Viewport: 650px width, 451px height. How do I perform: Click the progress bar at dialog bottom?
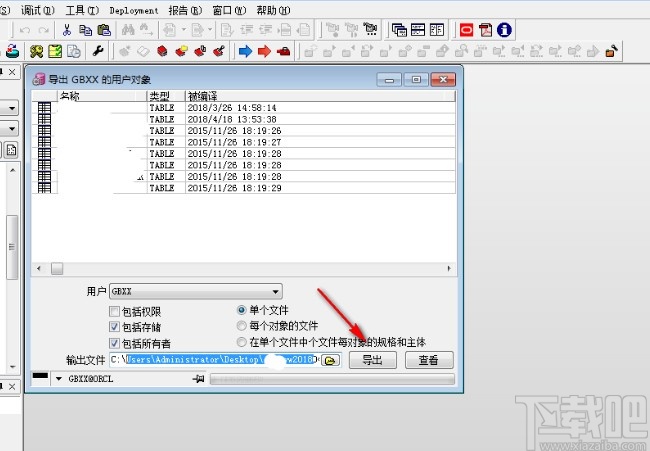pos(332,379)
